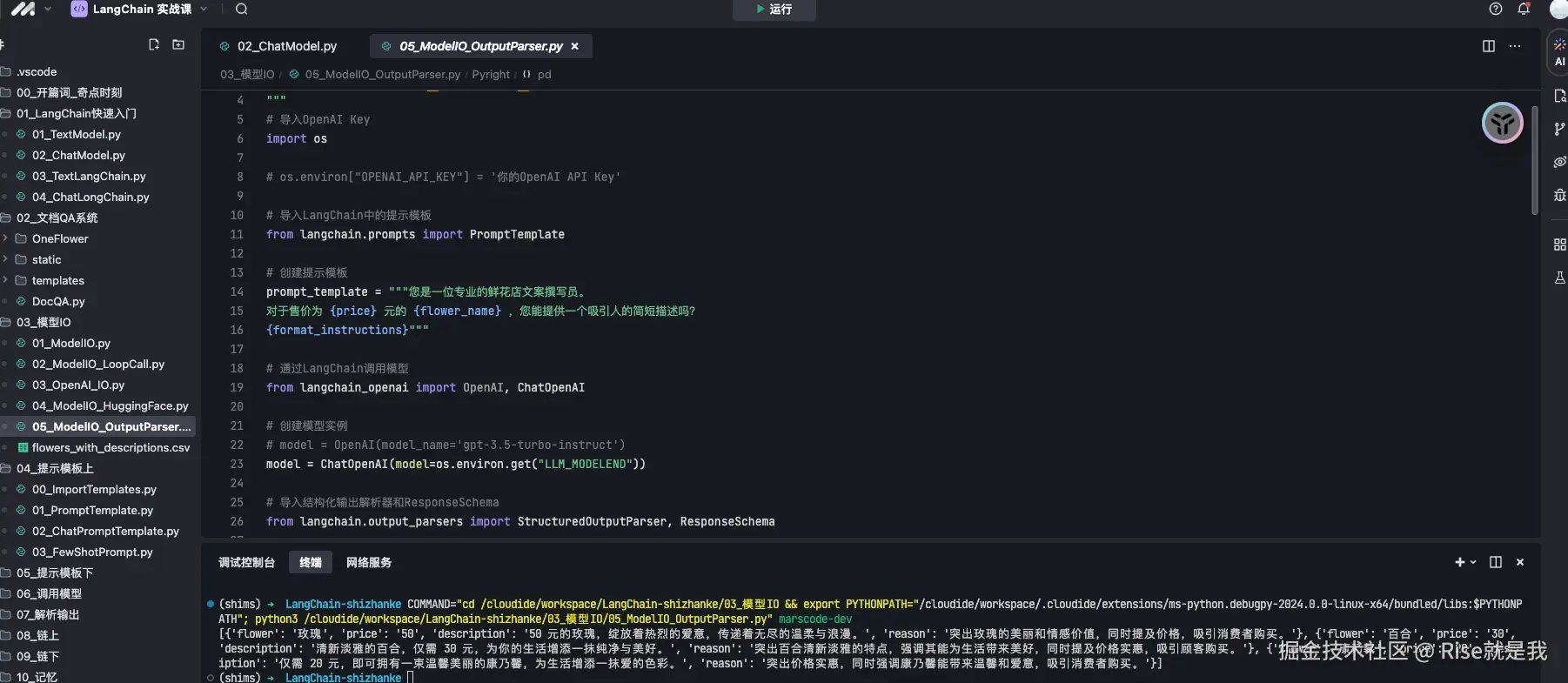Screen dimensions: 1568x683
Task: Open new terminal dropdown arrow
Action: (x=1473, y=562)
